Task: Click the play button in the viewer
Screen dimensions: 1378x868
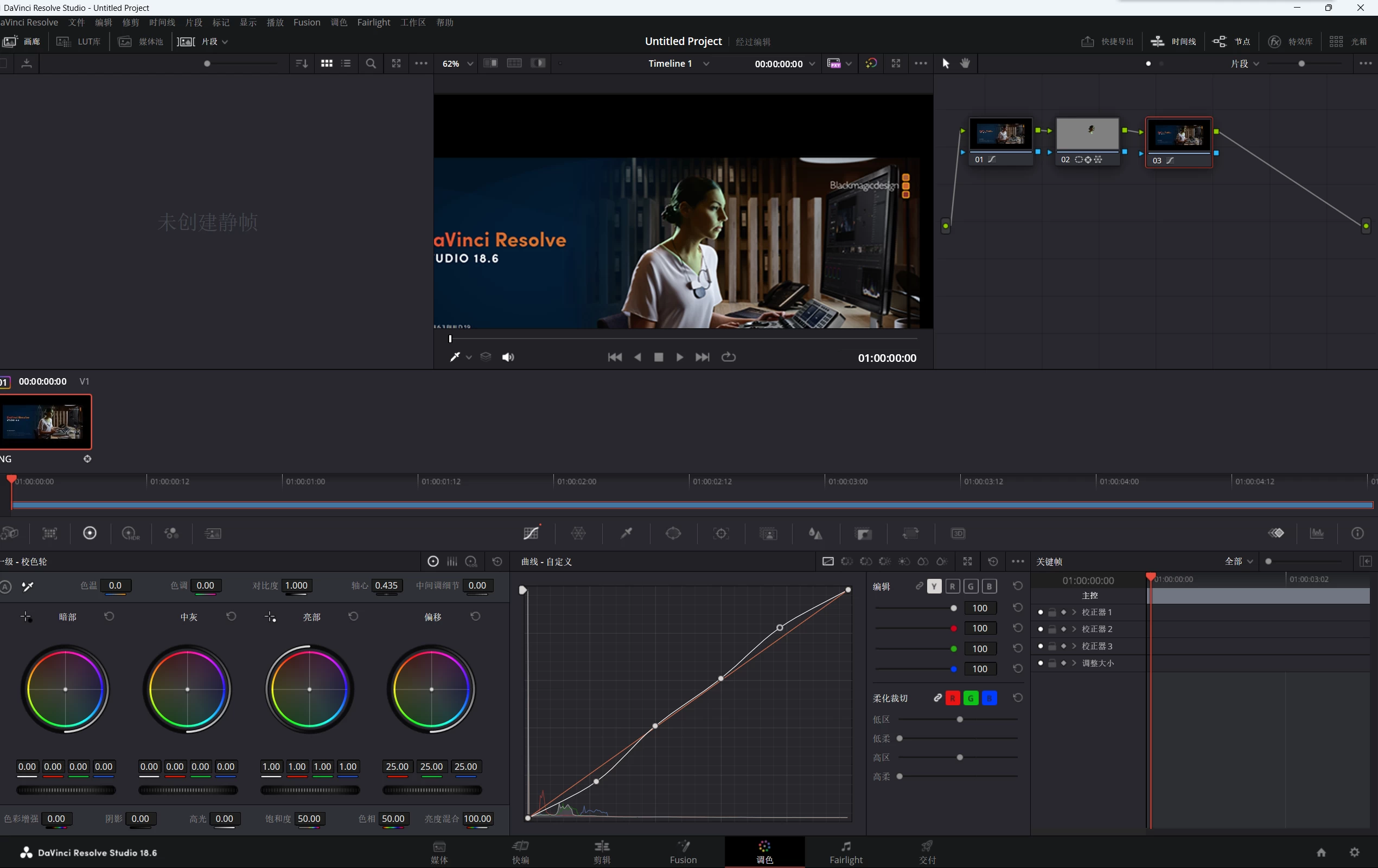Action: (x=679, y=357)
